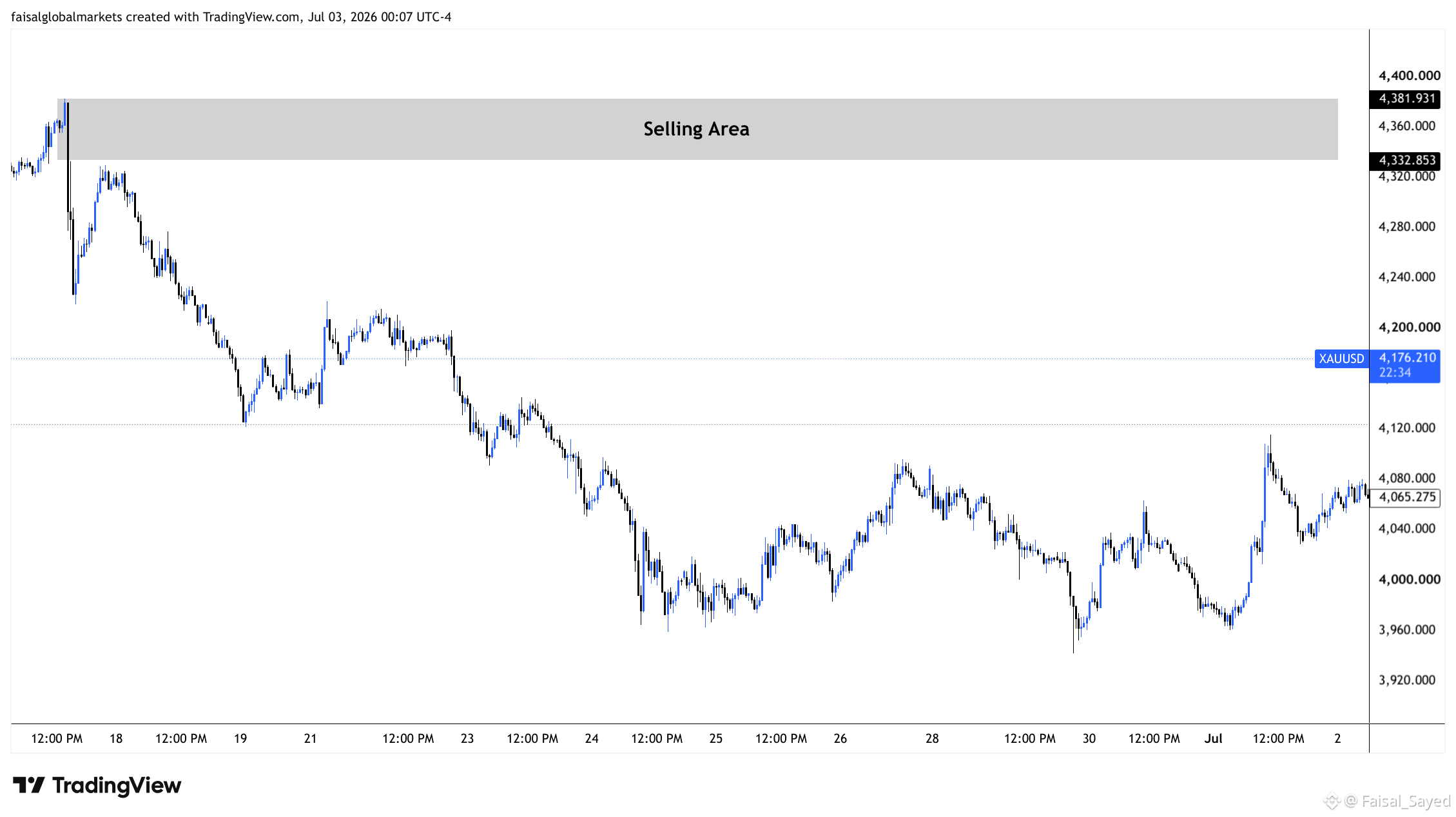
Task: Click the watermark logo icon beside Faisal_Sayed
Action: 1331,802
